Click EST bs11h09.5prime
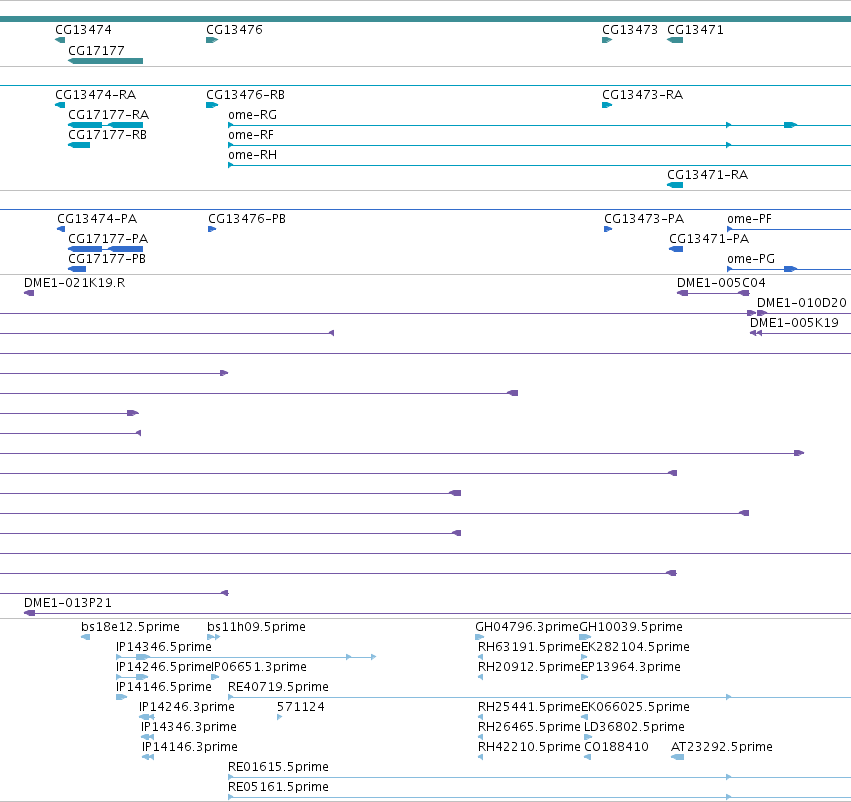Image resolution: width=851 pixels, height=802 pixels. click(x=256, y=627)
